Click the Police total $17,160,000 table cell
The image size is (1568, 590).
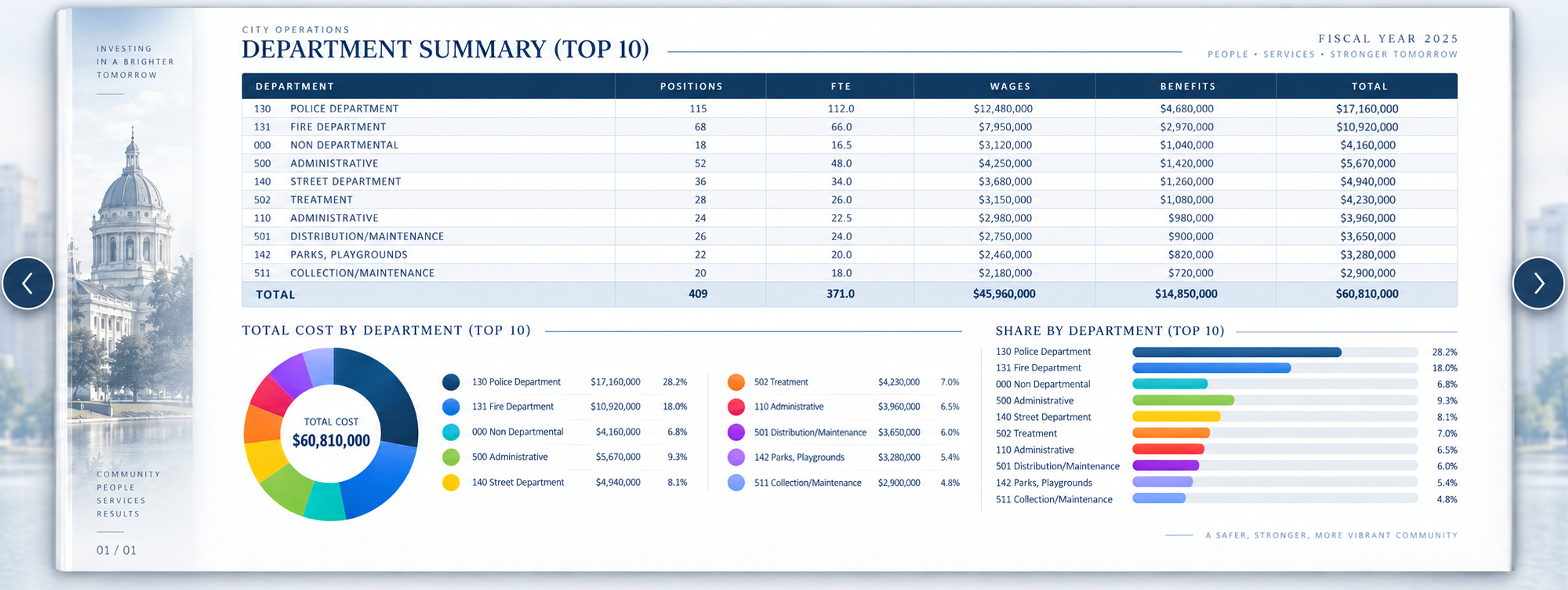click(x=1367, y=109)
